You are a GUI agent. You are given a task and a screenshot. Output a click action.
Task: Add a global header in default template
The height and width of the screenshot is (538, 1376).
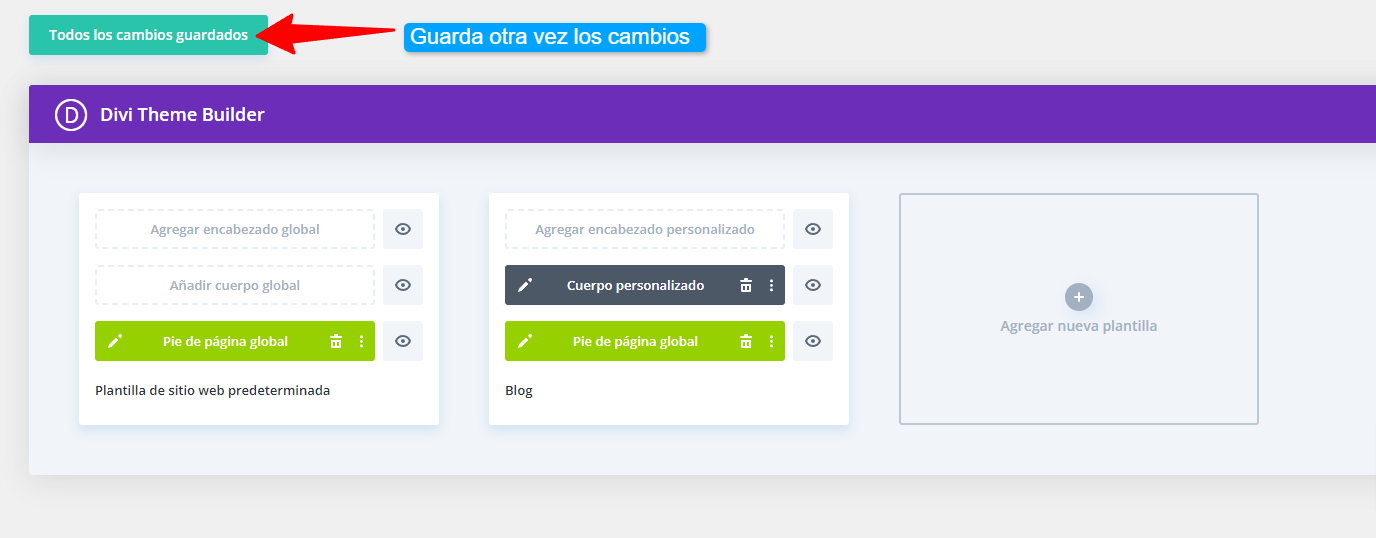[235, 229]
